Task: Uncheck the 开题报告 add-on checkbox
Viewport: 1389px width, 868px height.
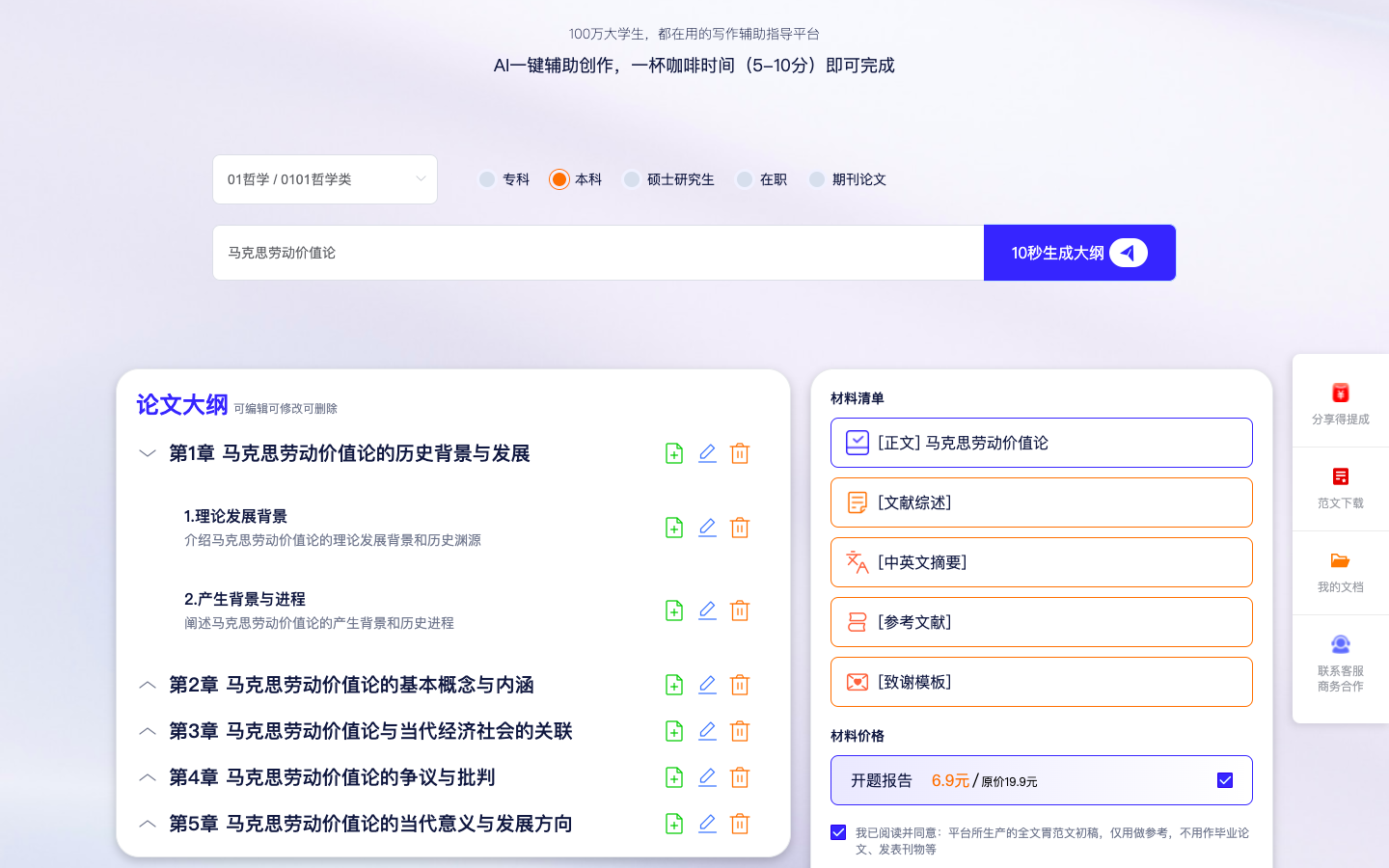Action: (1225, 780)
